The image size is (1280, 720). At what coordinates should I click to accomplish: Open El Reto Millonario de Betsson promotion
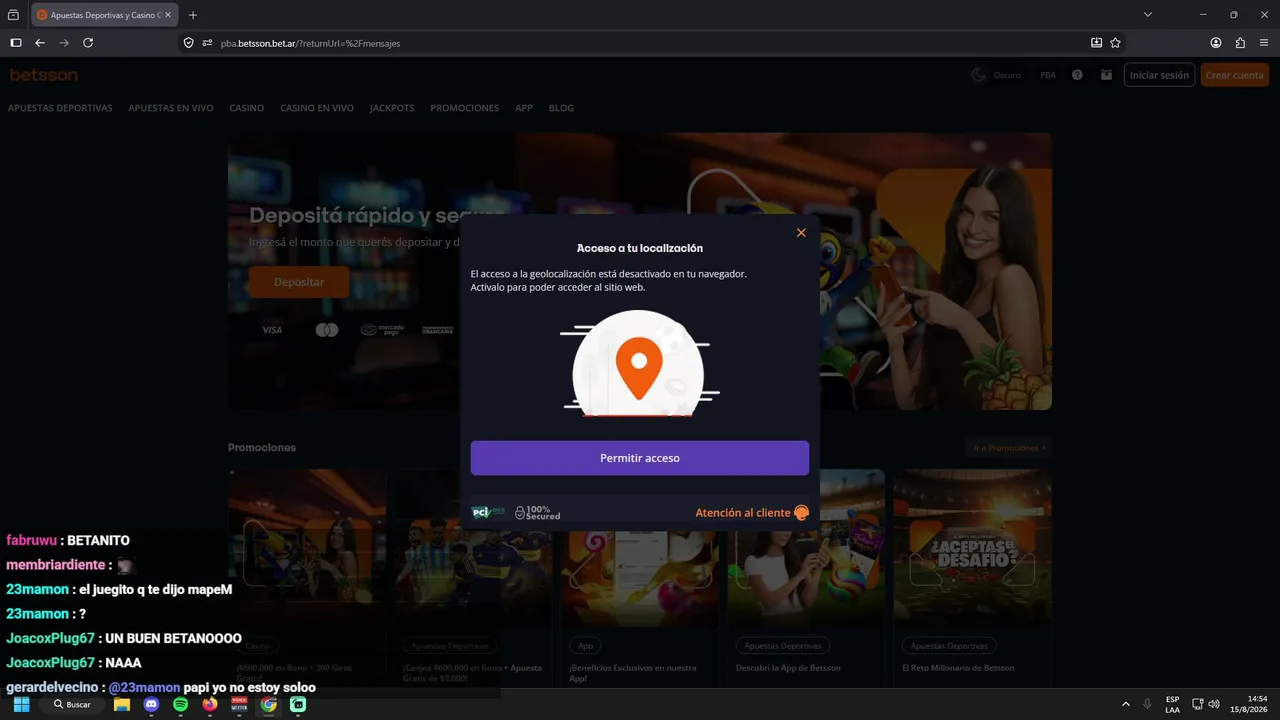[x=958, y=668]
